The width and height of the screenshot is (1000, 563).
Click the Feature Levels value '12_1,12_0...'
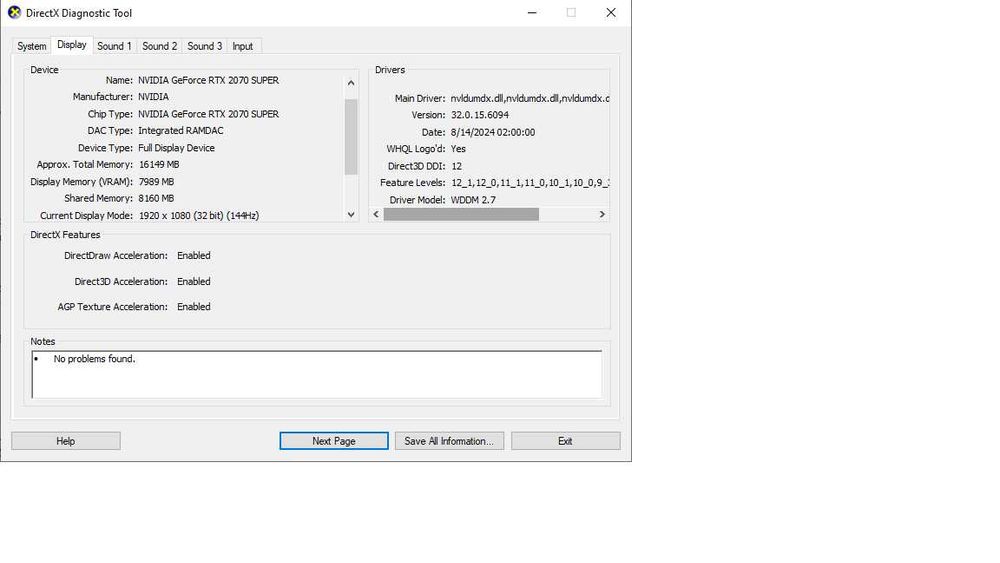pyautogui.click(x=530, y=182)
